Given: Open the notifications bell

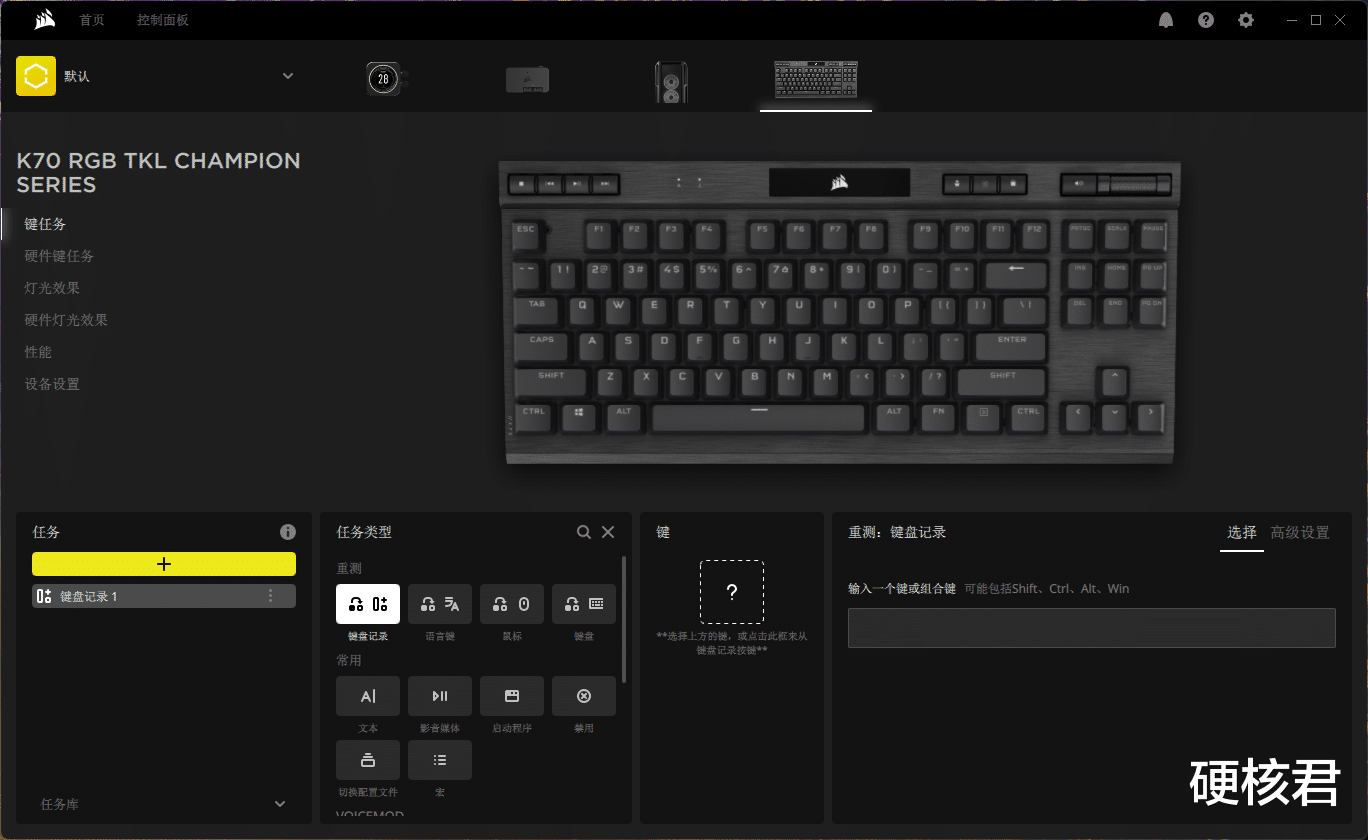Looking at the screenshot, I should (x=1166, y=20).
